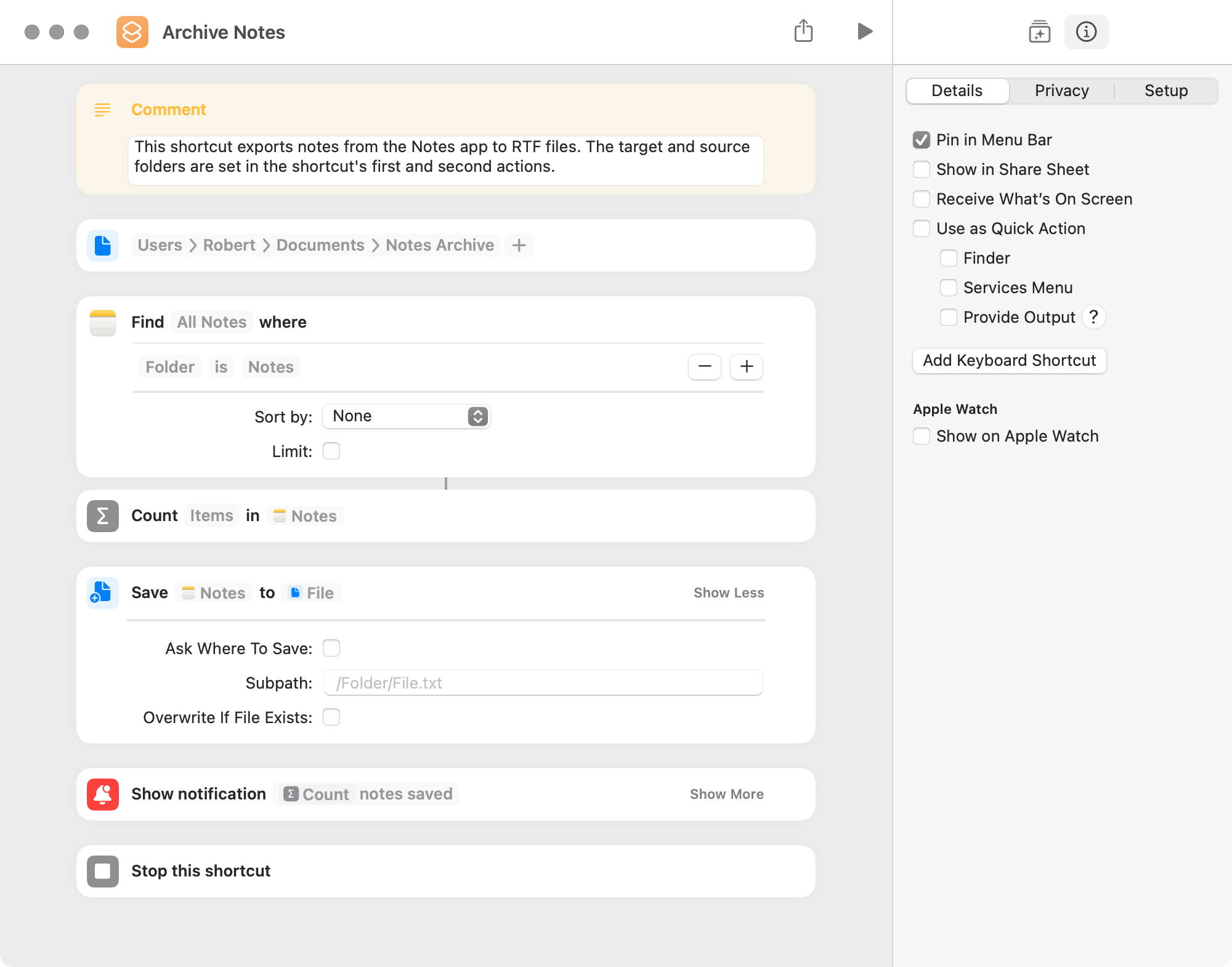Viewport: 1232px width, 967px height.
Task: Click the Count action sigma icon
Action: click(x=103, y=516)
